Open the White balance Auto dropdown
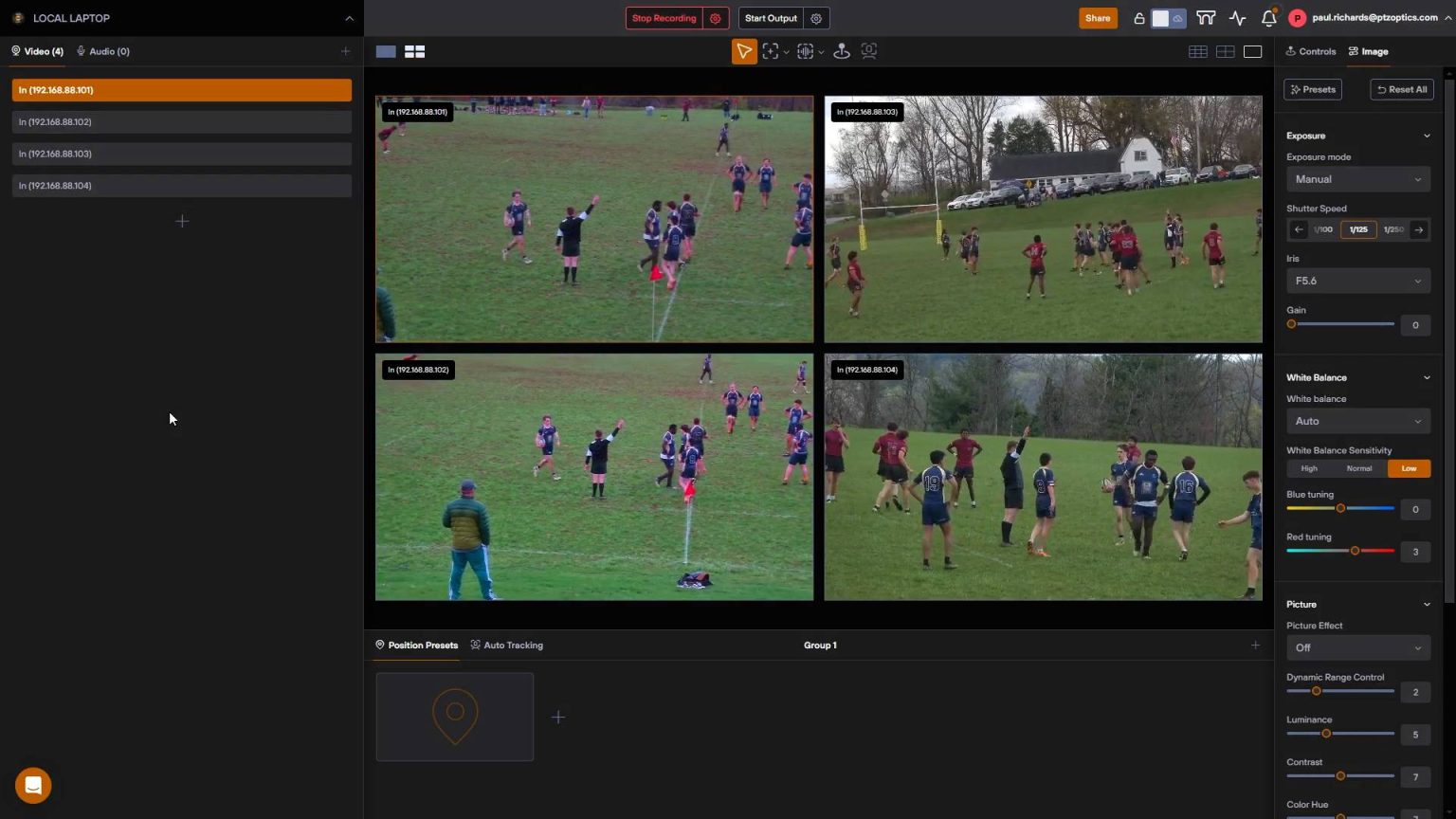The height and width of the screenshot is (819, 1456). pyautogui.click(x=1358, y=421)
